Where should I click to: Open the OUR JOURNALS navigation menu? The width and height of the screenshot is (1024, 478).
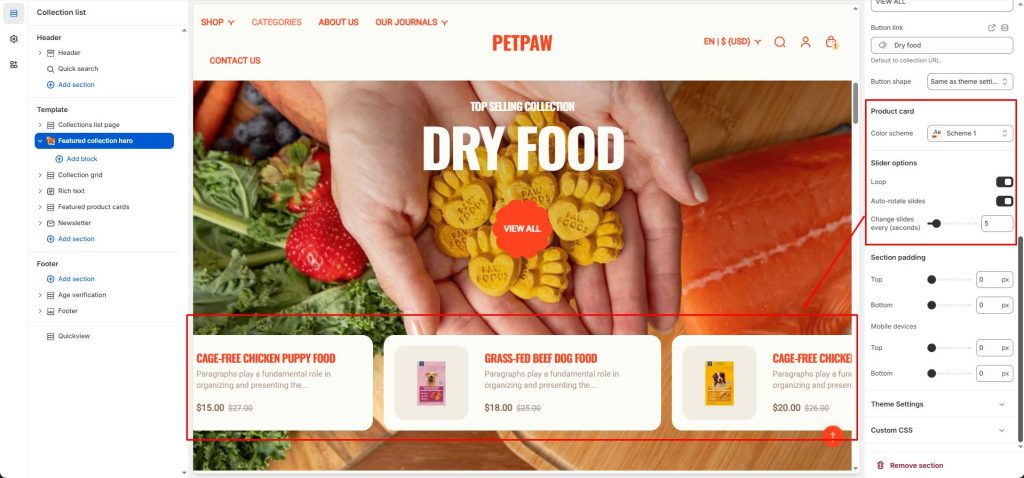(411, 22)
